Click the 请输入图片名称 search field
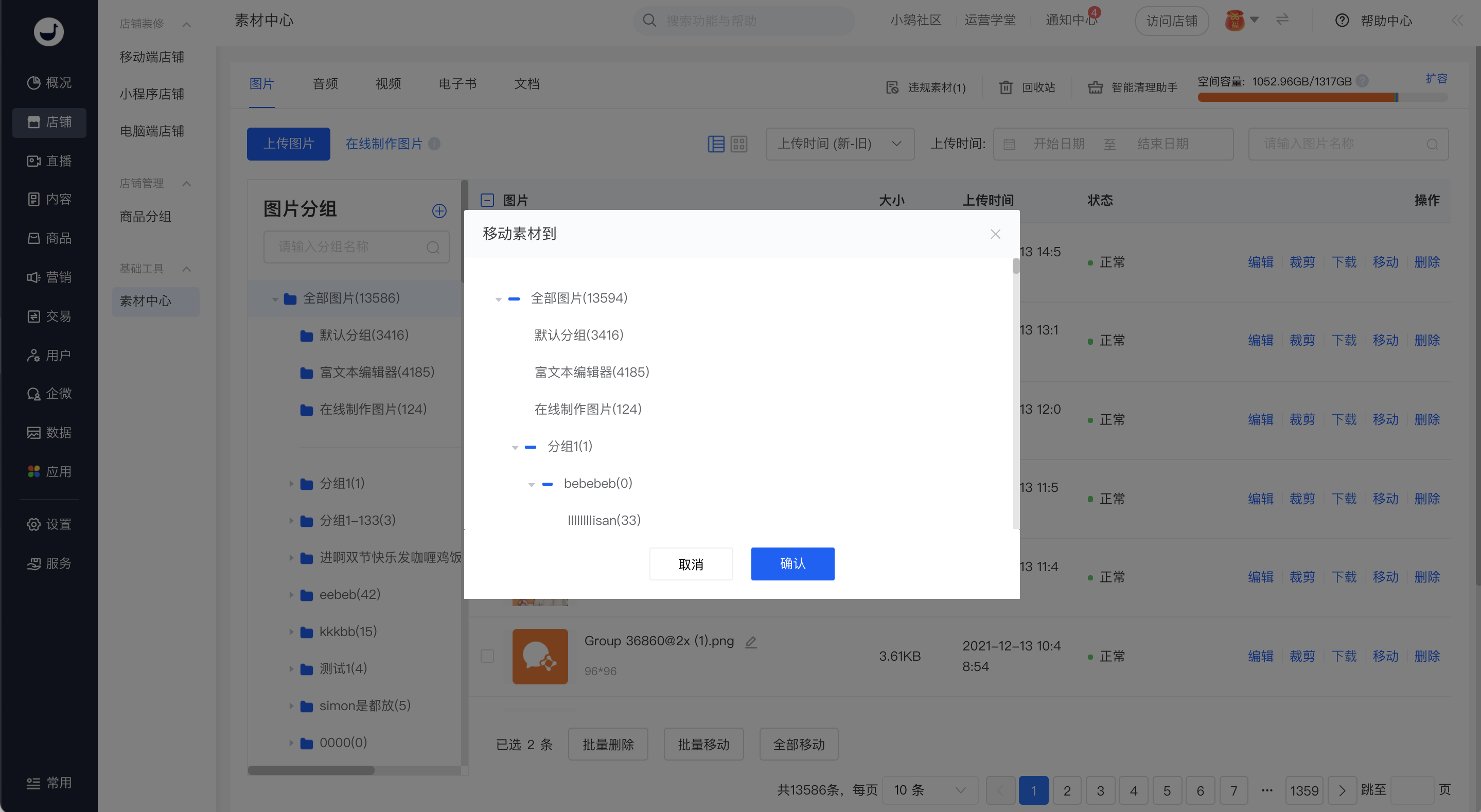The image size is (1481, 812). tap(1348, 144)
